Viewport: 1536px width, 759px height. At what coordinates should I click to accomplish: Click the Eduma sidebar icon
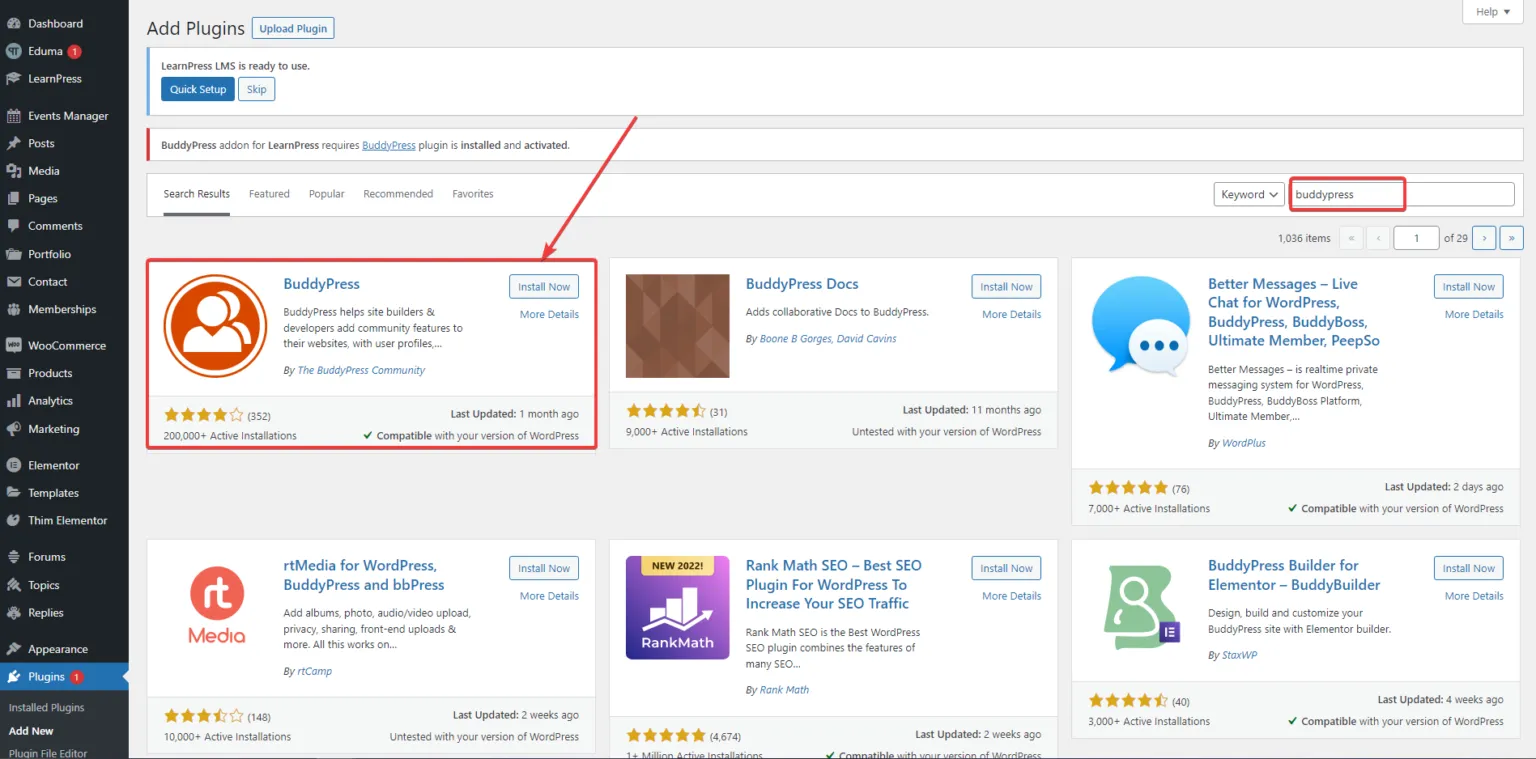click(14, 51)
